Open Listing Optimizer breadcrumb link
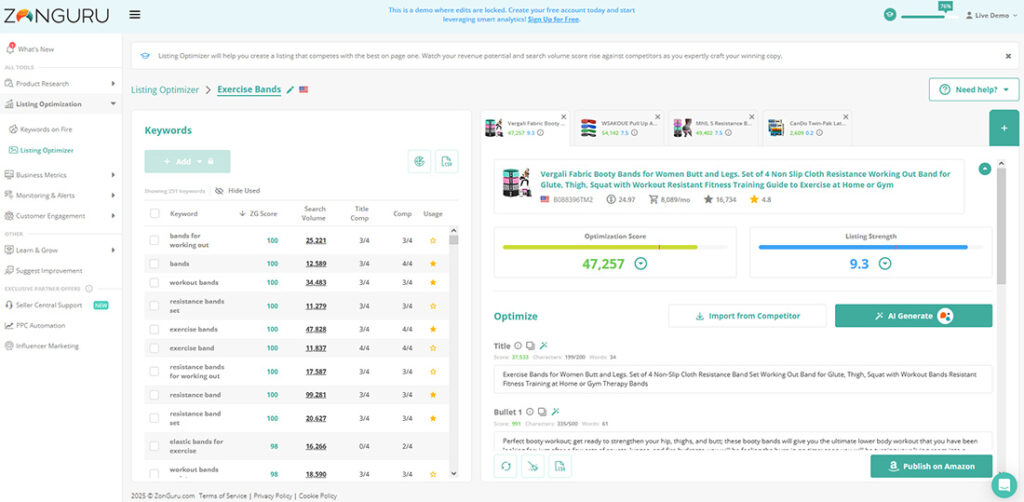The width and height of the screenshot is (1024, 502). coord(165,89)
